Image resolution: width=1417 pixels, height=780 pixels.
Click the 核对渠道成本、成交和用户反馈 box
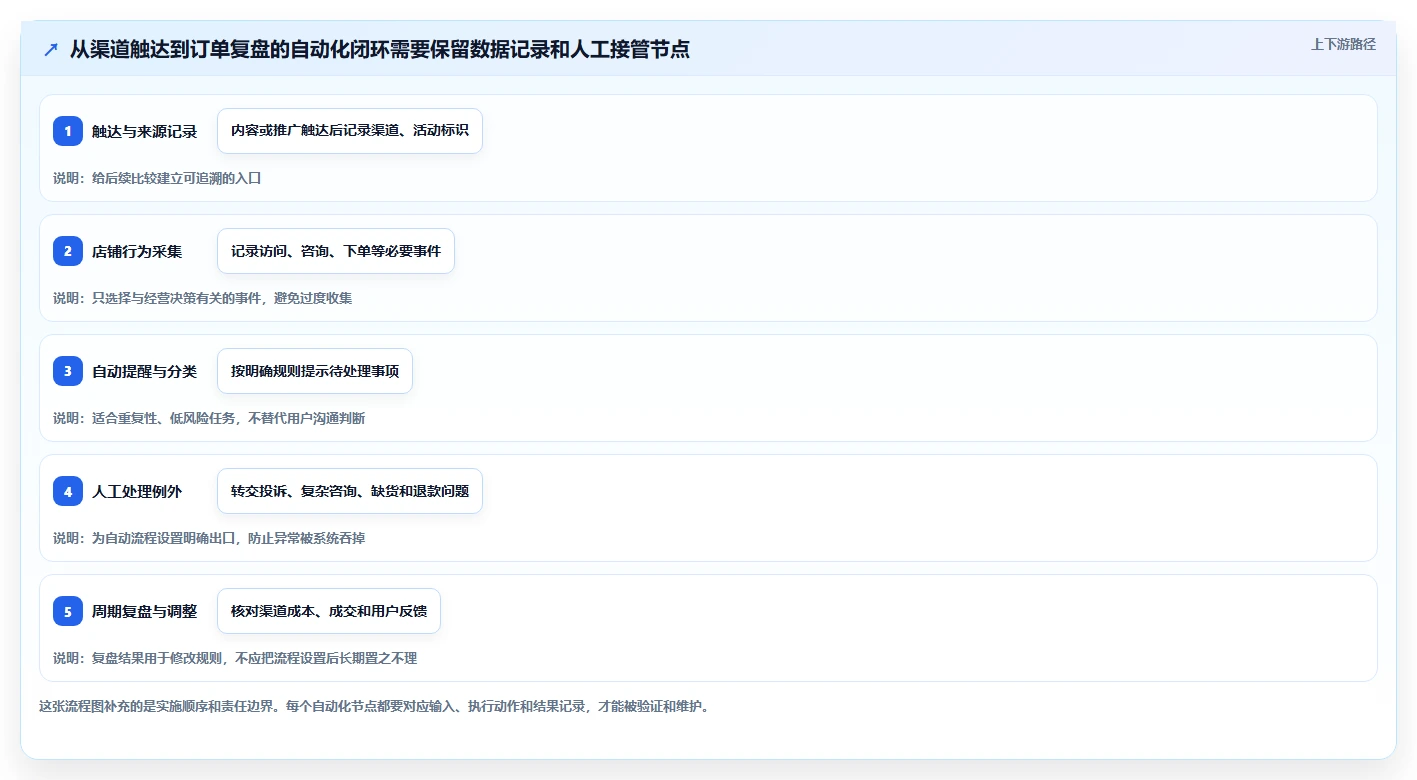tap(329, 611)
